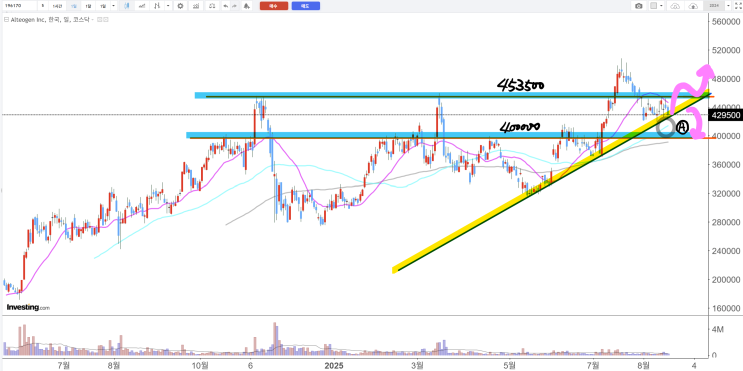The height and width of the screenshot is (371, 743).
Task: Click the 320000 price axis label
Action: 725,194
